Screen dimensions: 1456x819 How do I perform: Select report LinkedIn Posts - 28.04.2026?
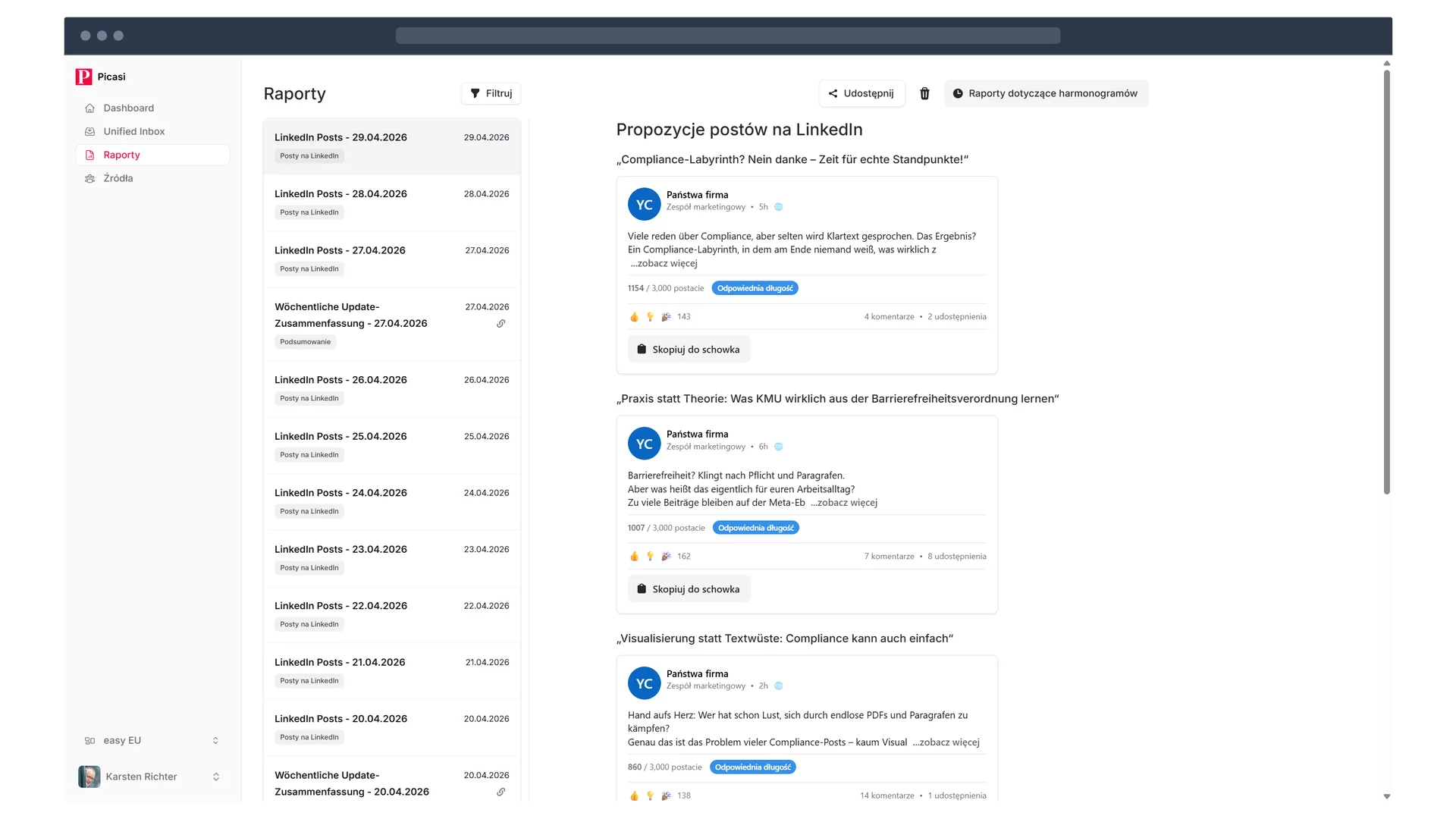coord(392,202)
